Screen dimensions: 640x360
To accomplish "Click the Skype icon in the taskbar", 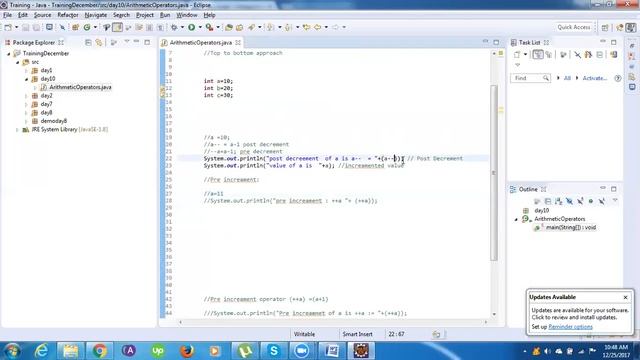I will click(274, 351).
